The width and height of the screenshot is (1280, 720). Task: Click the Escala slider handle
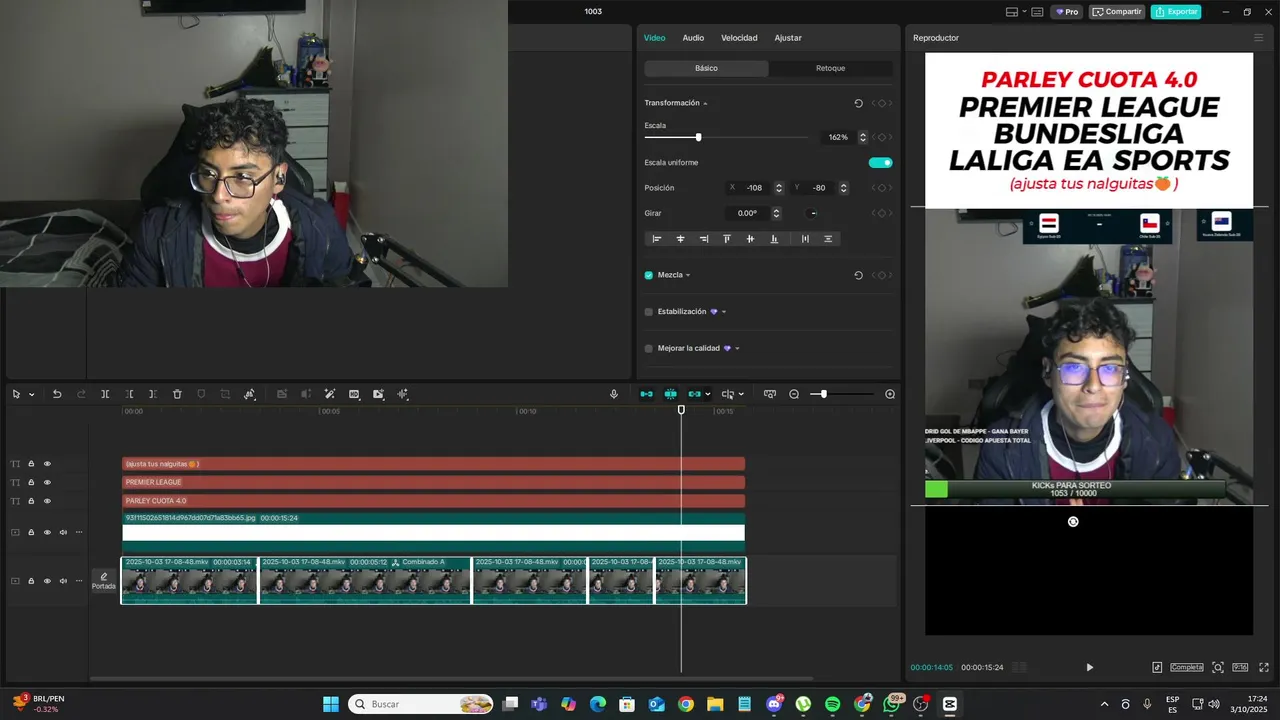tap(698, 137)
